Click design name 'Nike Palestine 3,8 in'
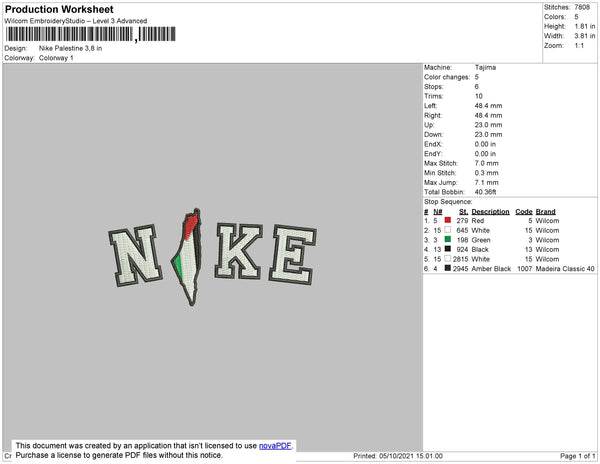The height and width of the screenshot is (464, 600). (x=70, y=48)
